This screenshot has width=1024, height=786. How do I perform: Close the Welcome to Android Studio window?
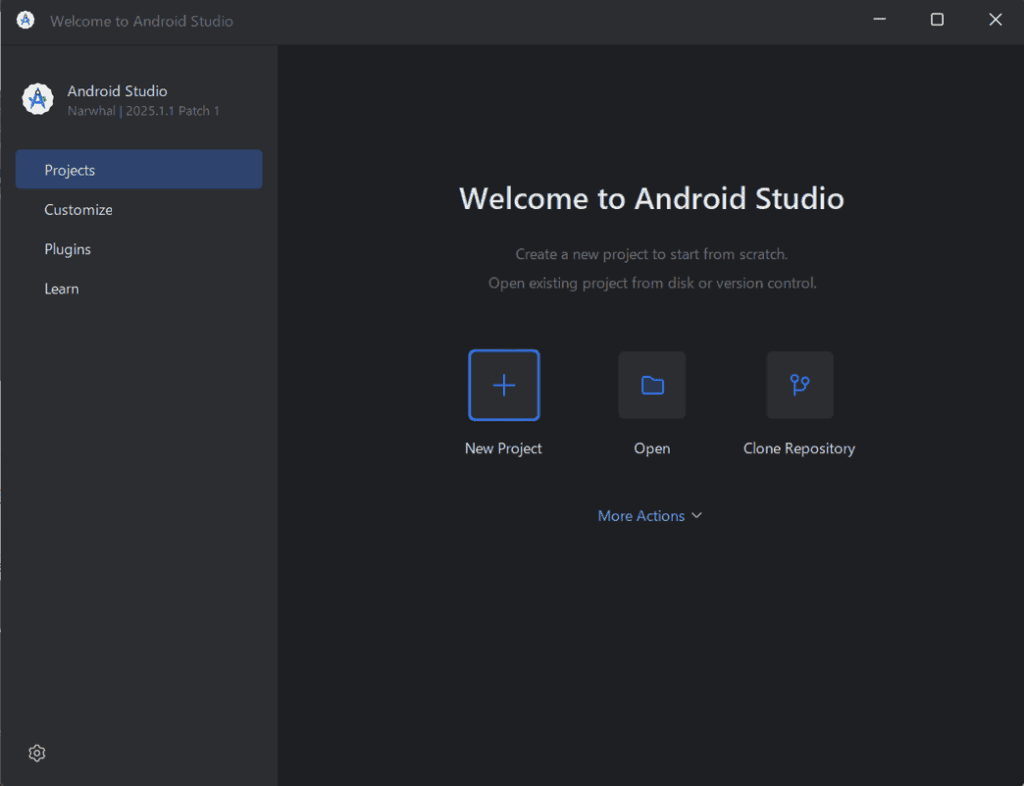(995, 20)
